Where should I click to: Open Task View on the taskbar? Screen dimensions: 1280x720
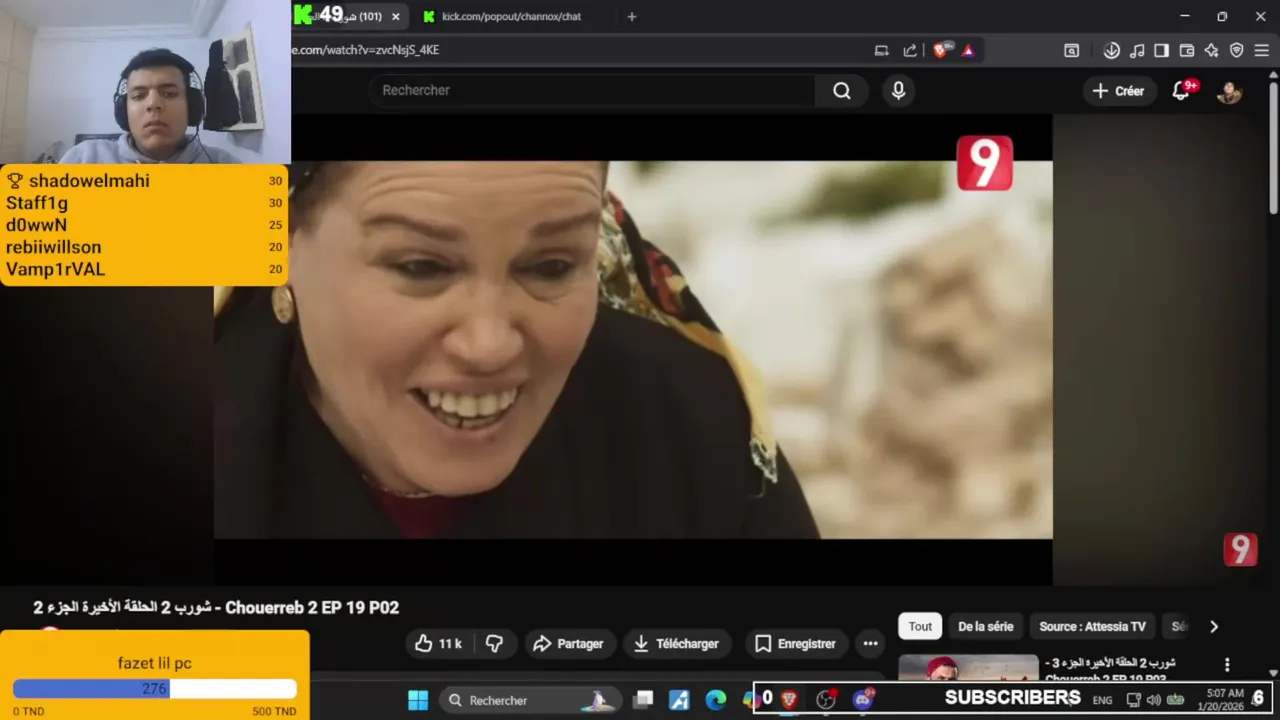pyautogui.click(x=644, y=700)
